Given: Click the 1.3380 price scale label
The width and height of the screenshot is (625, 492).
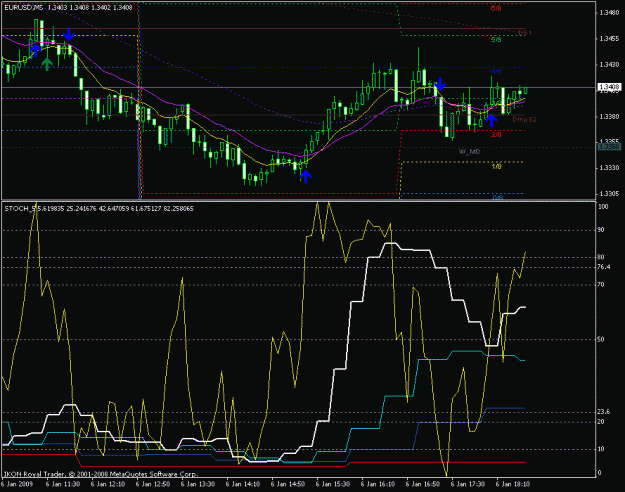Looking at the screenshot, I should tap(609, 117).
